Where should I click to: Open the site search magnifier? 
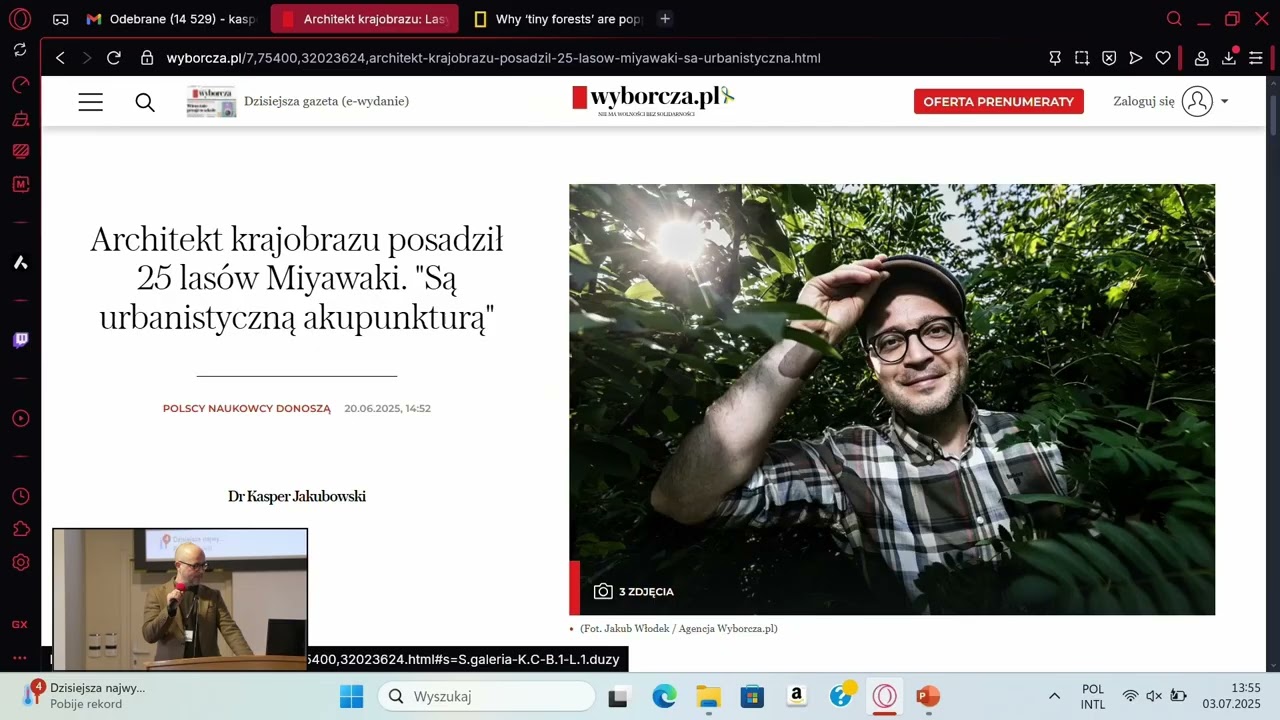(145, 102)
